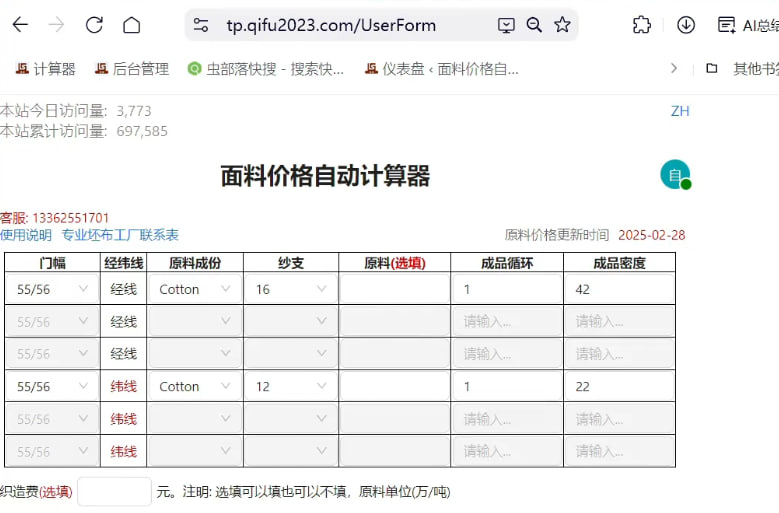Click the 2025-02-28 update date
779x513 pixels.
(651, 235)
